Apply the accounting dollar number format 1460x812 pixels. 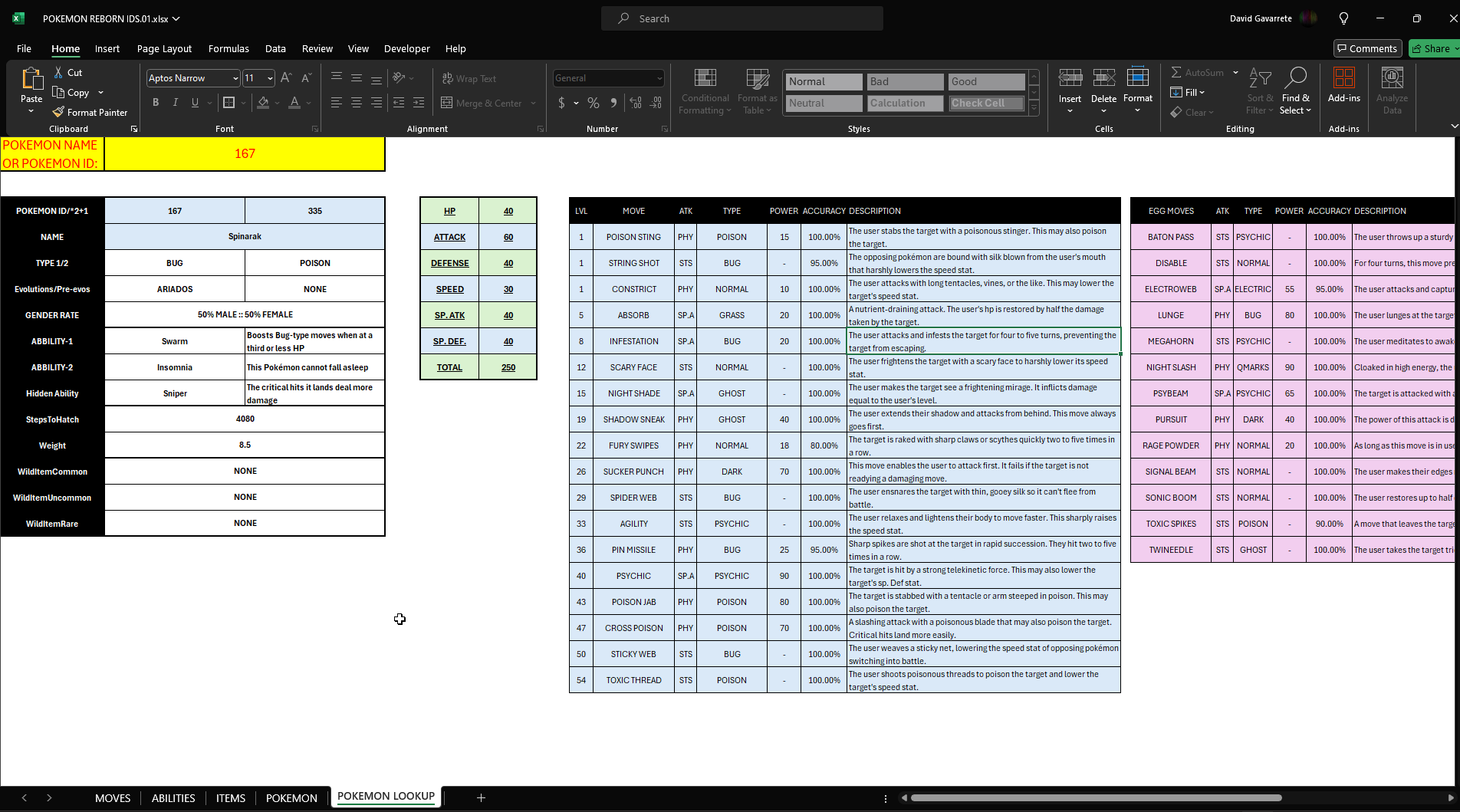561,103
